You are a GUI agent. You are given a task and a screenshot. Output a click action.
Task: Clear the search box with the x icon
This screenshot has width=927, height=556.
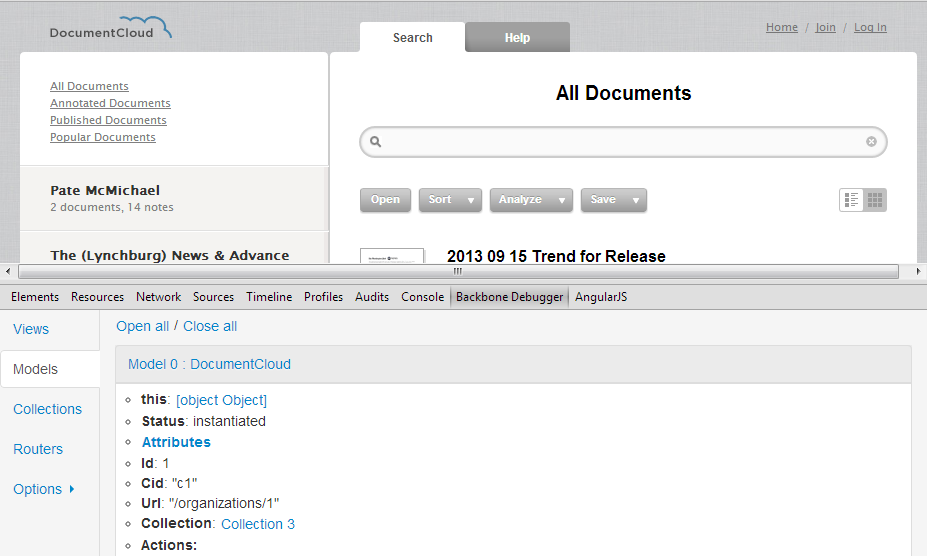point(871,141)
